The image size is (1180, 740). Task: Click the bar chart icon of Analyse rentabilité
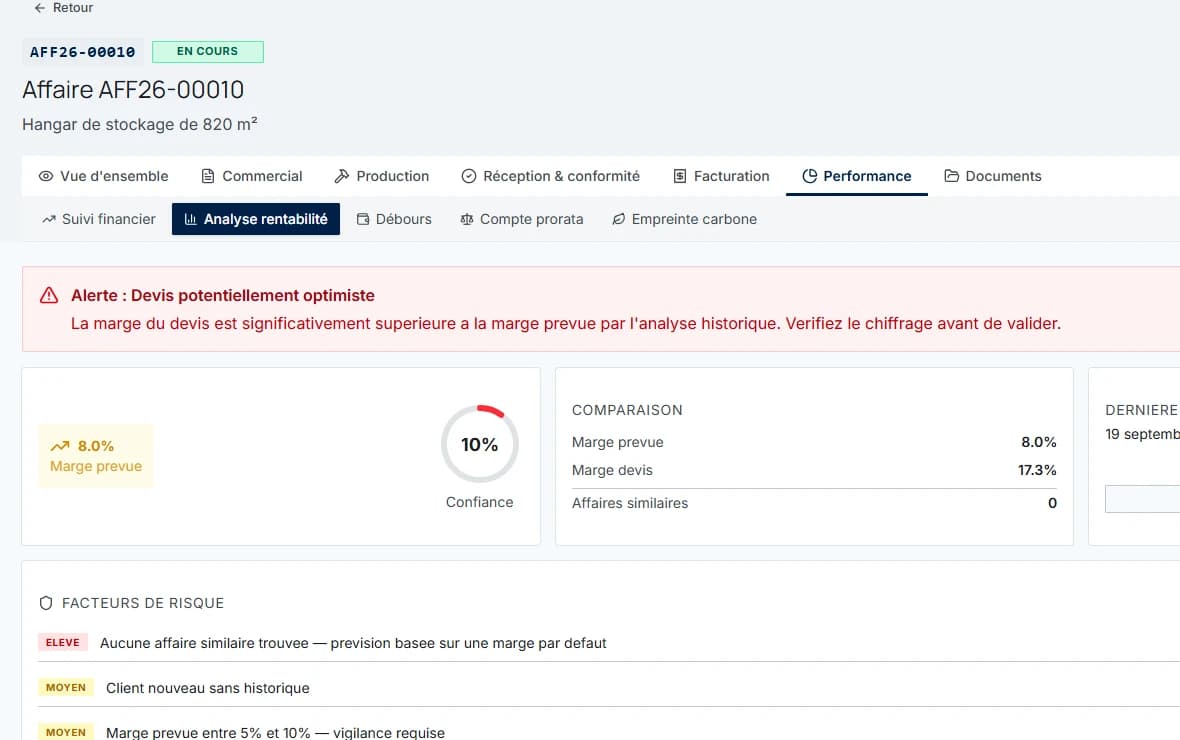(x=190, y=219)
